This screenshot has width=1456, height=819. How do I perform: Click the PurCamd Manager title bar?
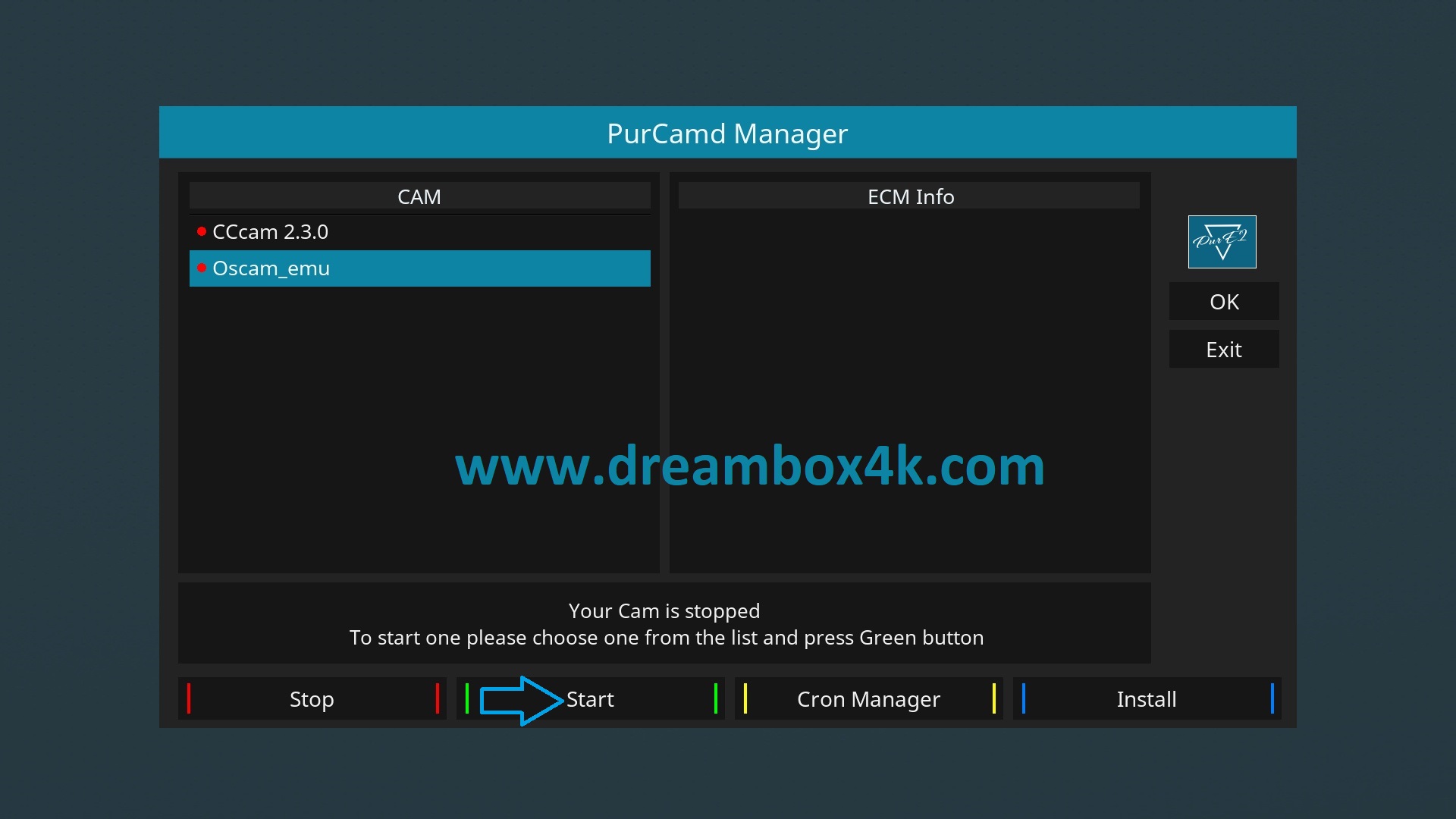pyautogui.click(x=728, y=133)
